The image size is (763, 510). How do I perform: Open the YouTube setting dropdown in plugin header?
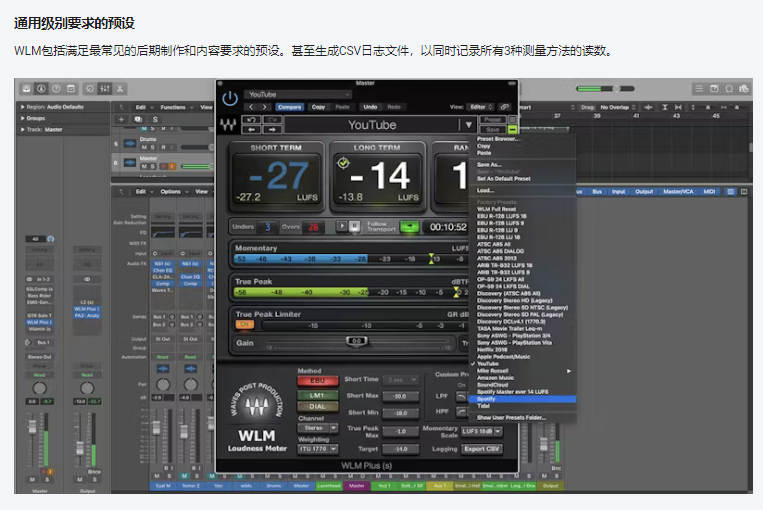coord(298,94)
